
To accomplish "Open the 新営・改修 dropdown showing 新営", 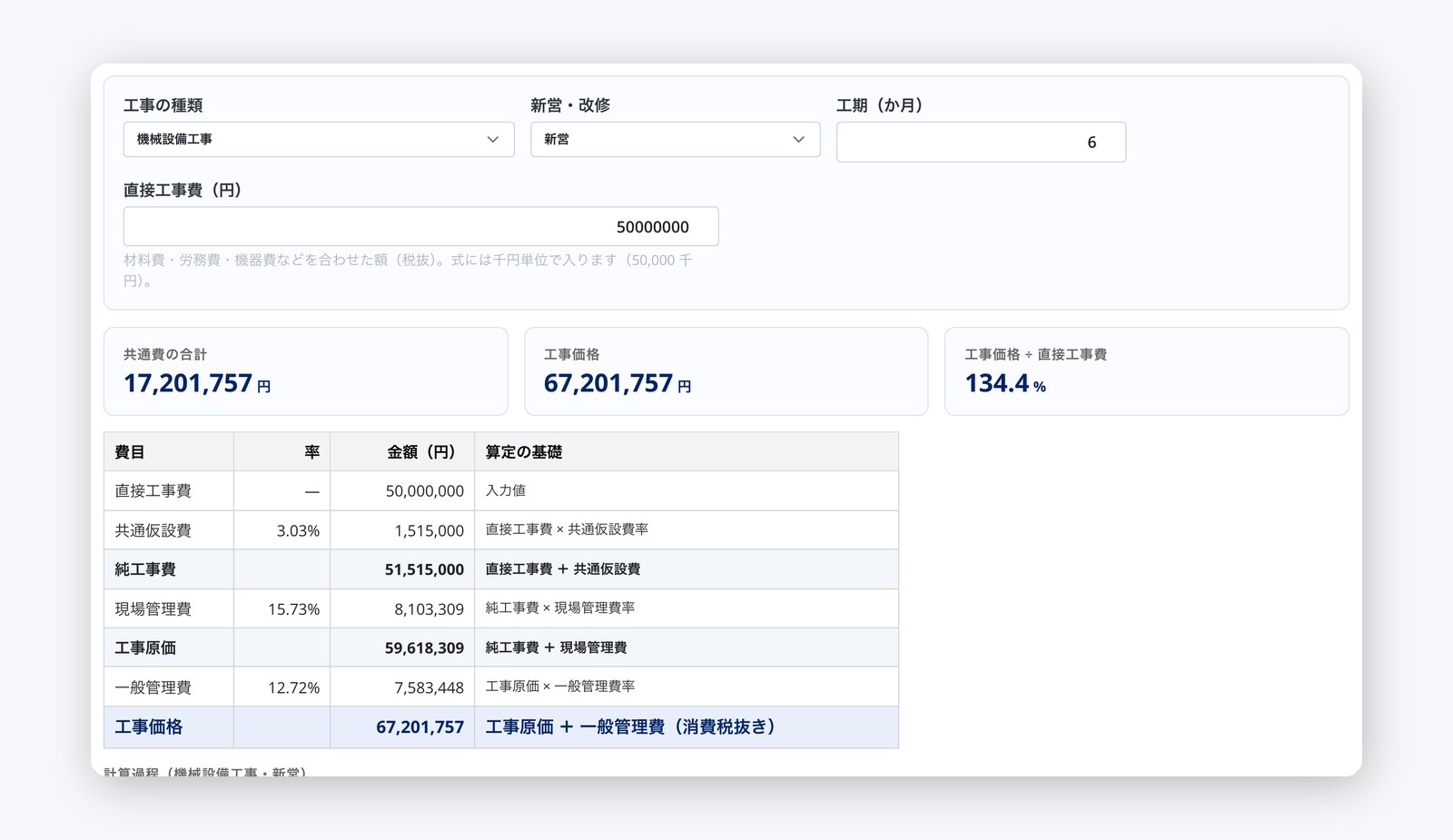I will tap(675, 139).
